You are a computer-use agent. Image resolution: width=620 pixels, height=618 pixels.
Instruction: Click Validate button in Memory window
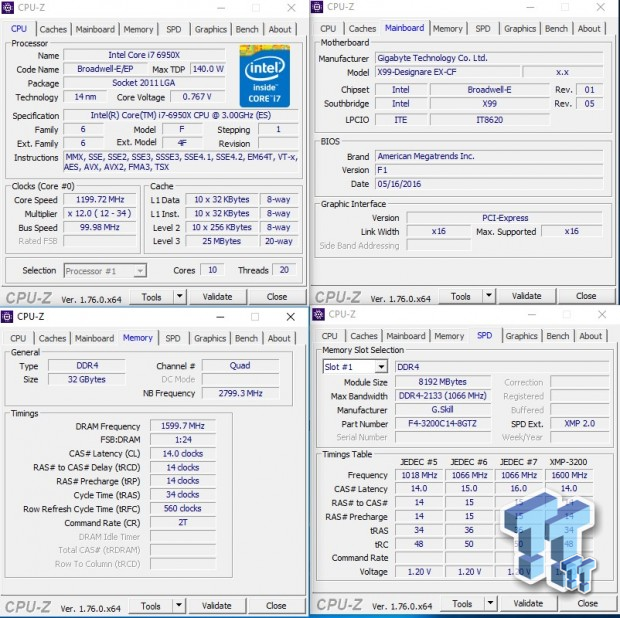(x=217, y=606)
